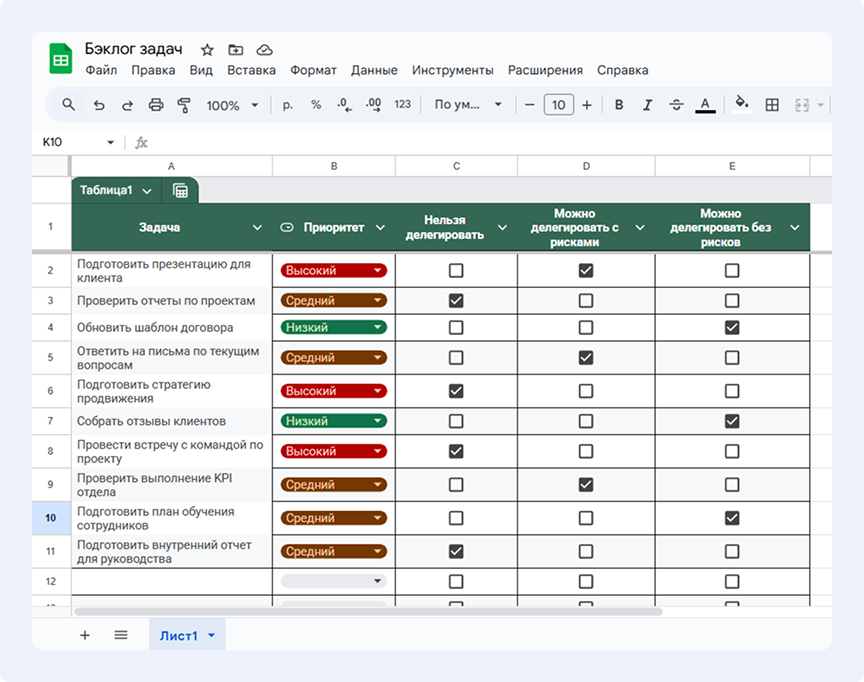
Task: Open the borders tool
Action: 772,105
